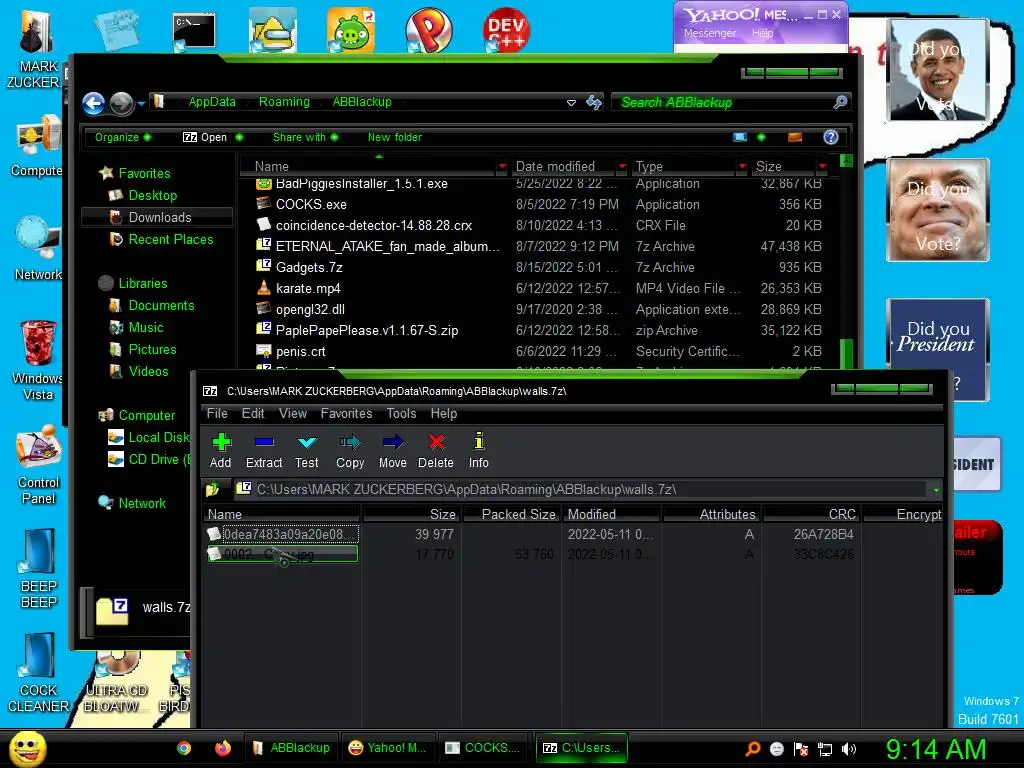The image size is (1024, 768).
Task: Expand the Organize dropdown in Explorer
Action: pos(123,137)
